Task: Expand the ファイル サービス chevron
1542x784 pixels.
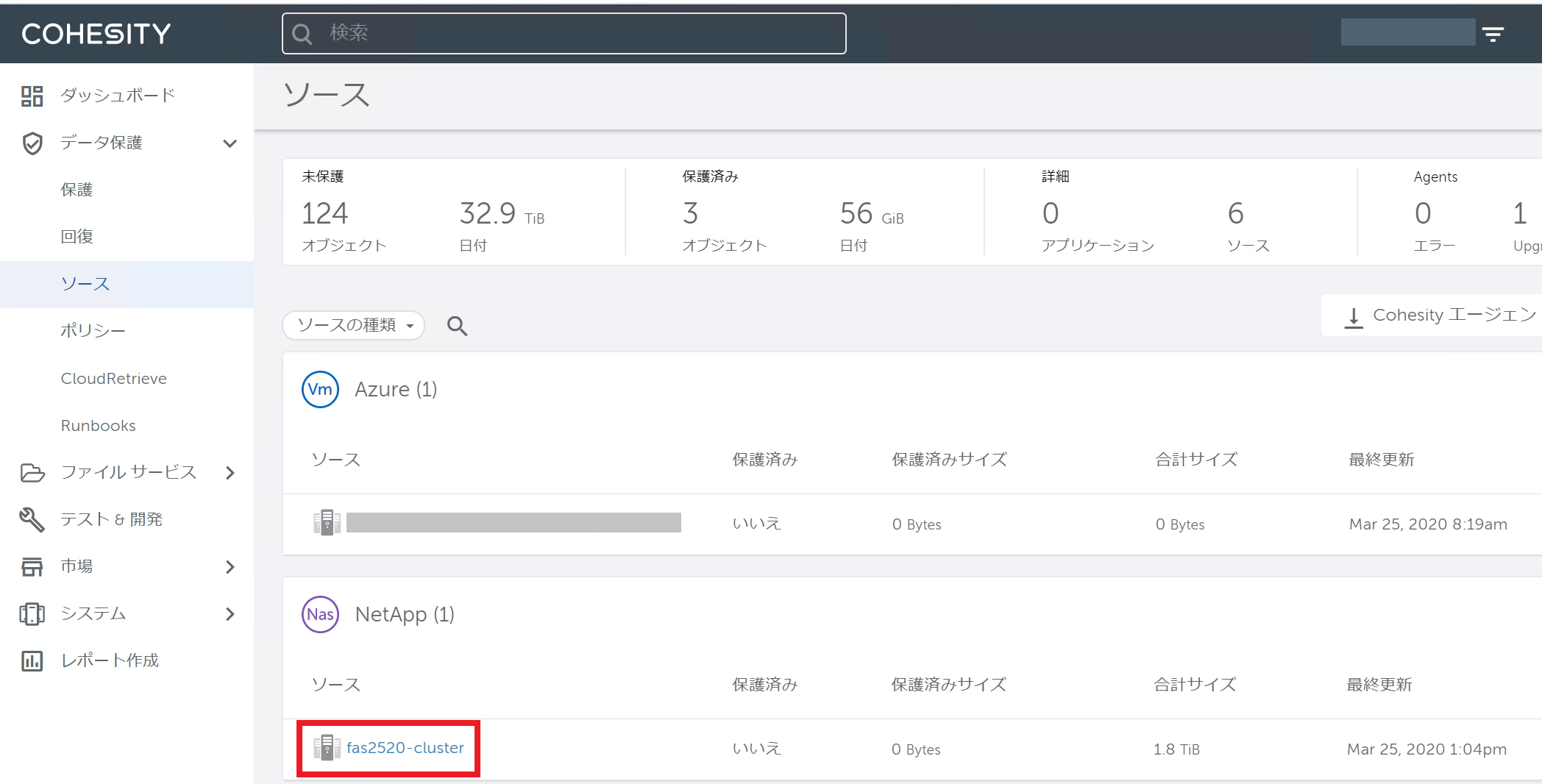Action: point(230,473)
